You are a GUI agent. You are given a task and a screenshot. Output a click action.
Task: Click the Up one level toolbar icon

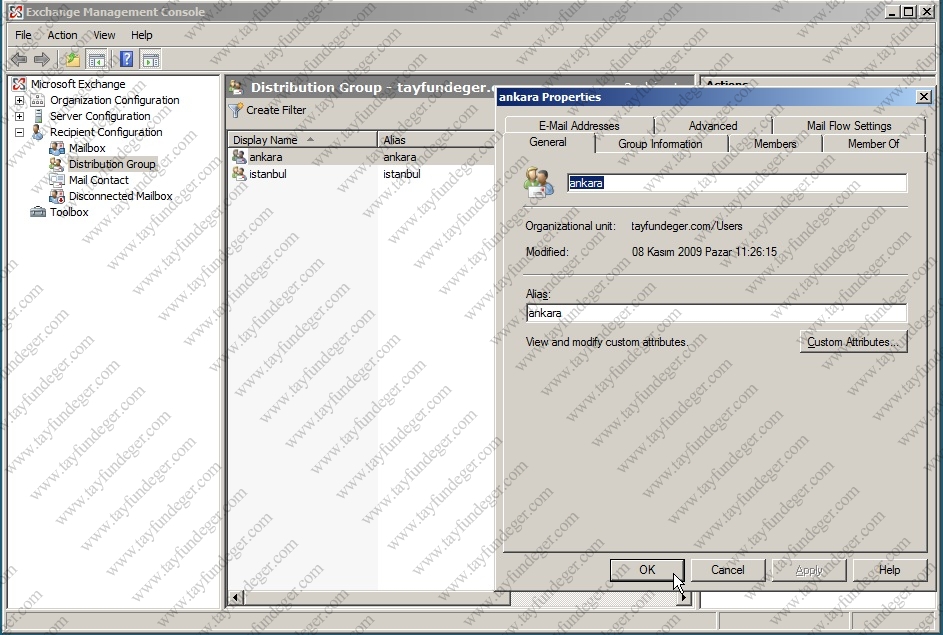[73, 59]
